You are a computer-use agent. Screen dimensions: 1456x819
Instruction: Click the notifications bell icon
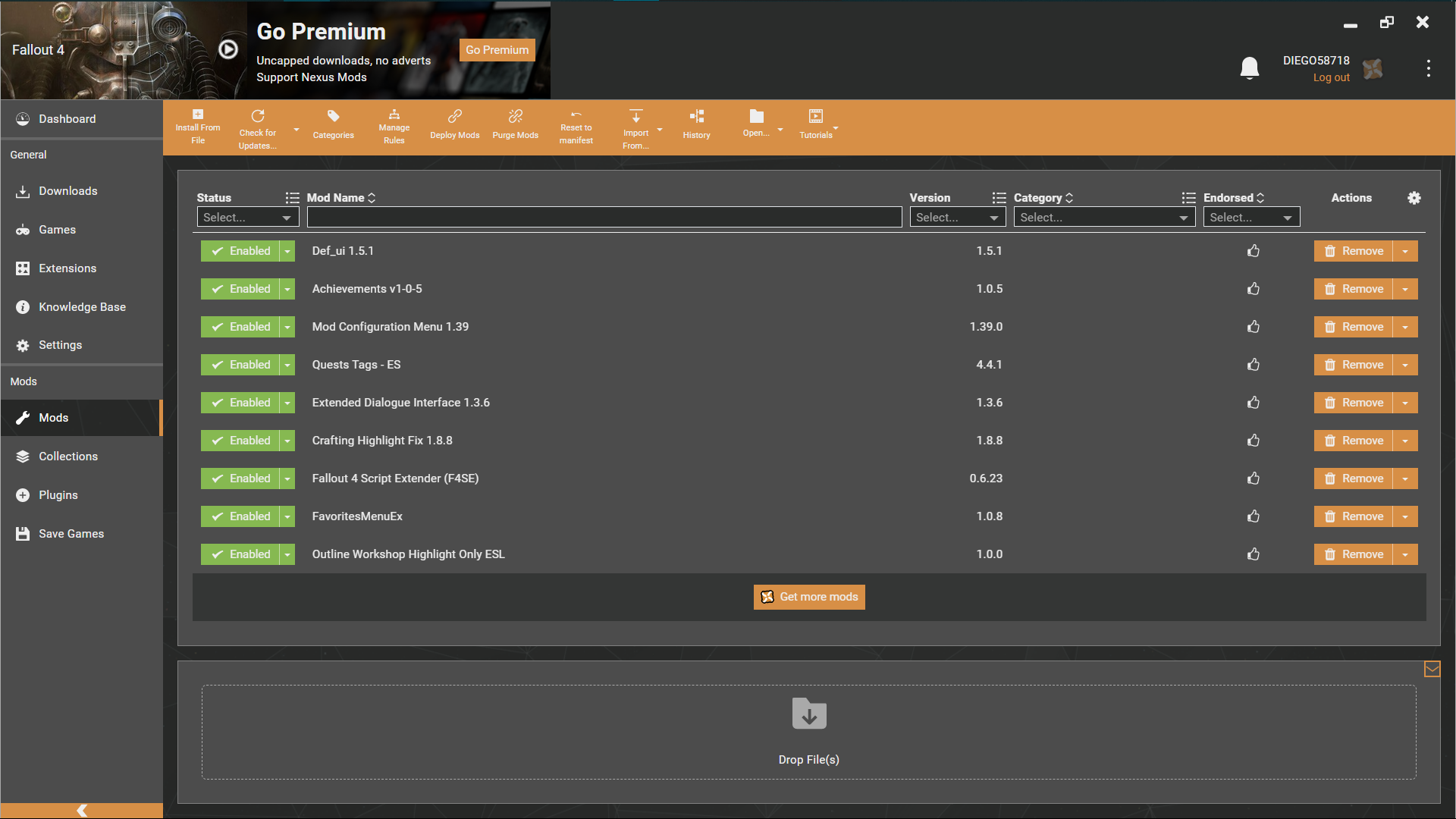[x=1249, y=68]
